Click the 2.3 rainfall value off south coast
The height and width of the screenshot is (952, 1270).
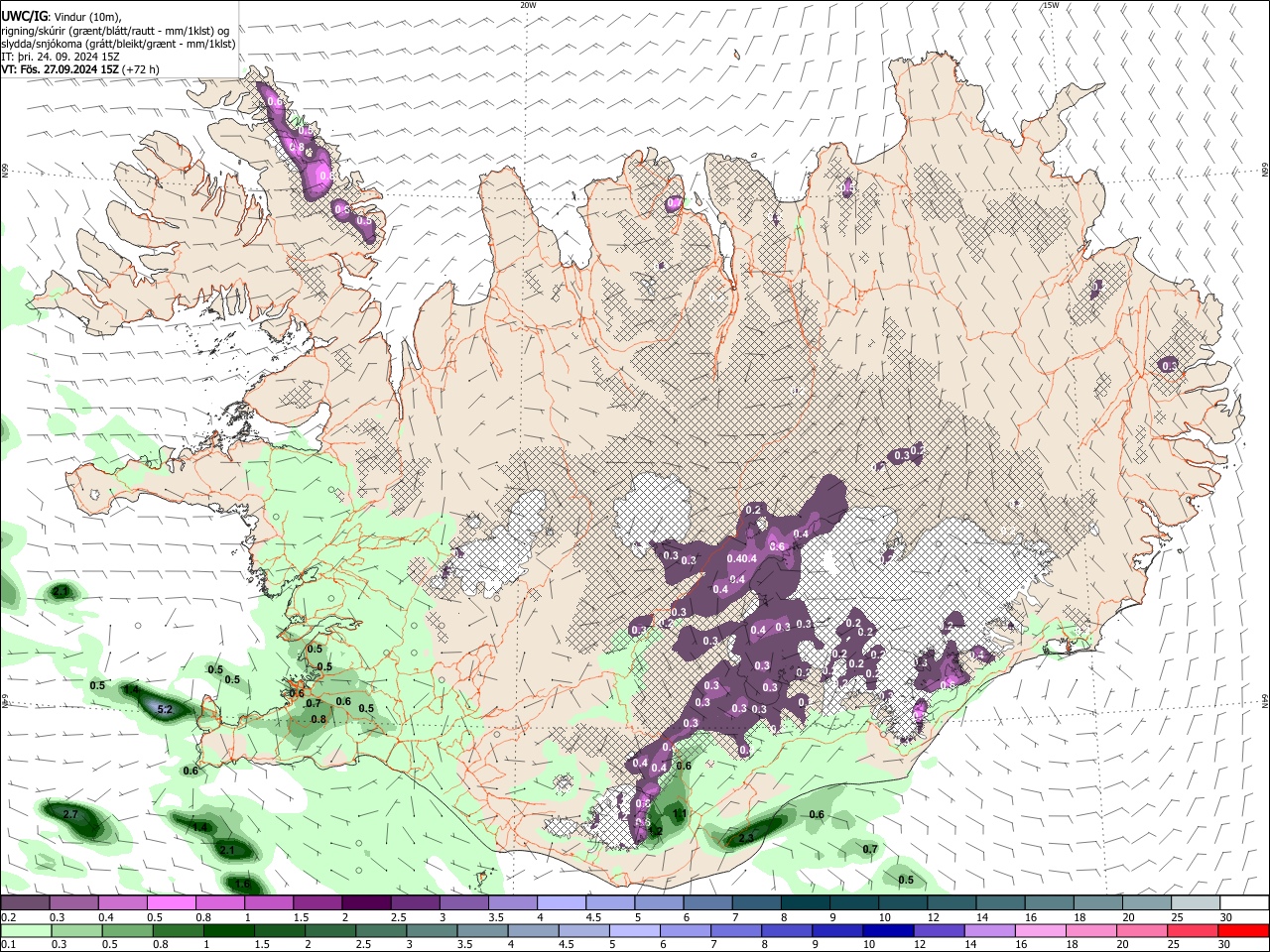747,839
